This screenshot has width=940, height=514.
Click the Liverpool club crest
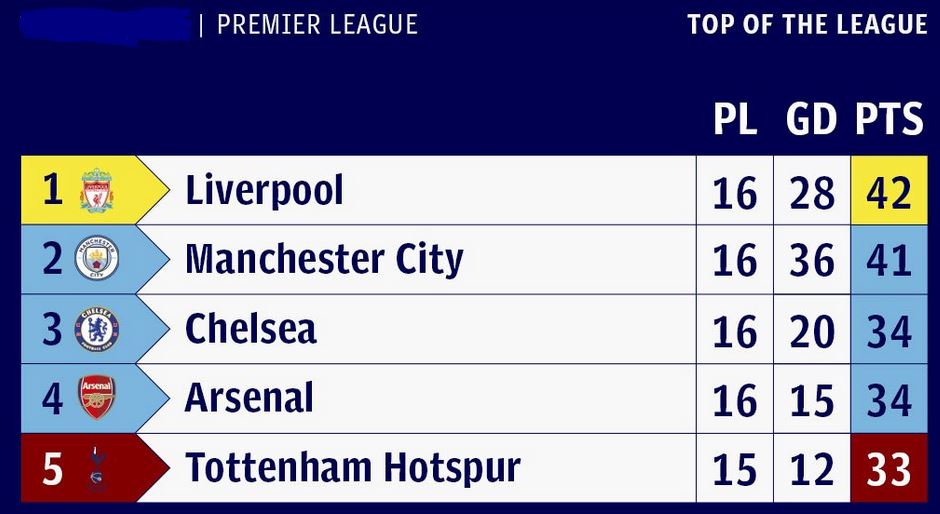(97, 190)
